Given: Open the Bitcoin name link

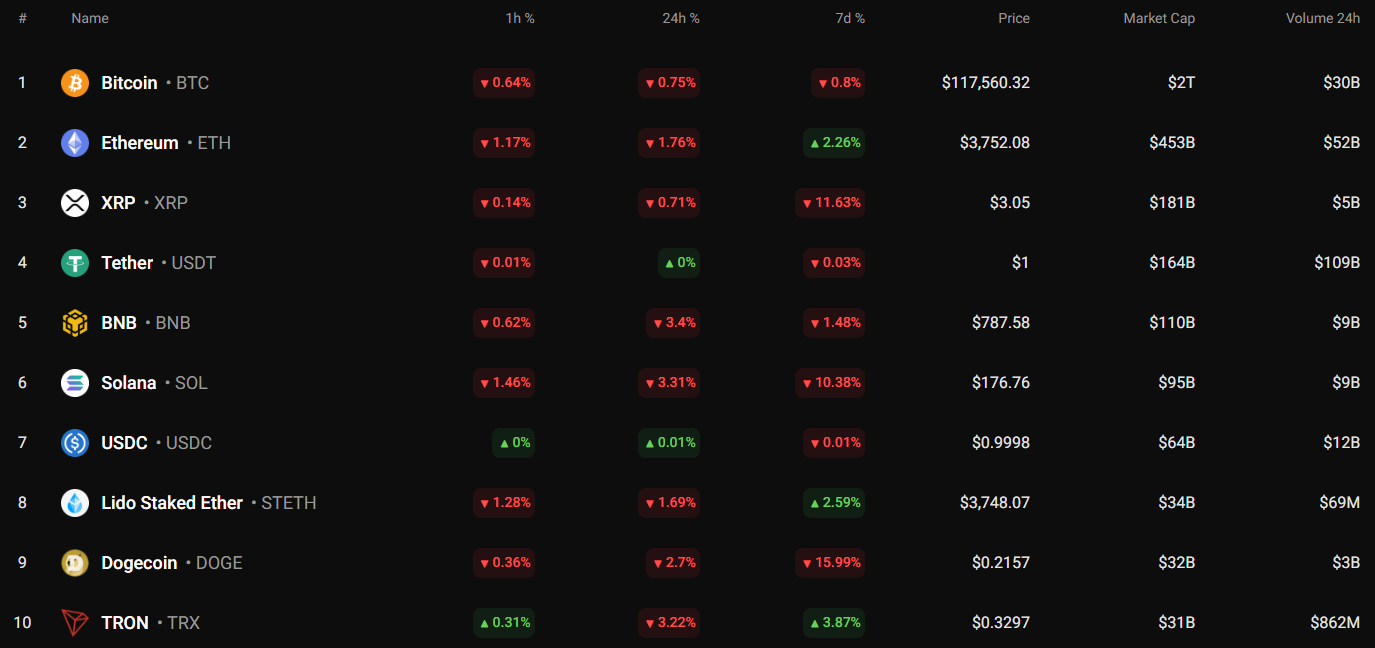Looking at the screenshot, I should (129, 83).
